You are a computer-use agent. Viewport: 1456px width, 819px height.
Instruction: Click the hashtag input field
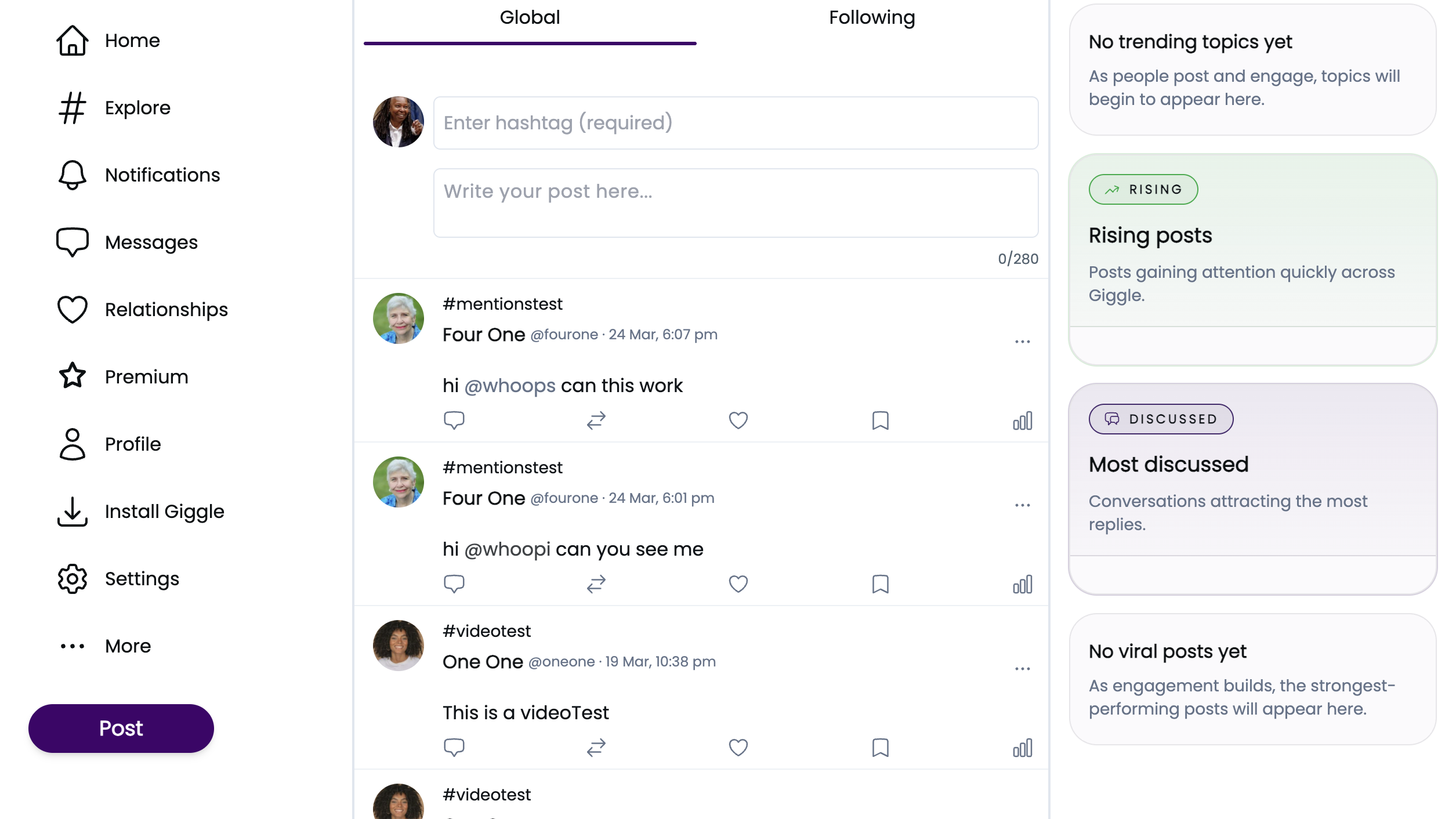coord(736,122)
